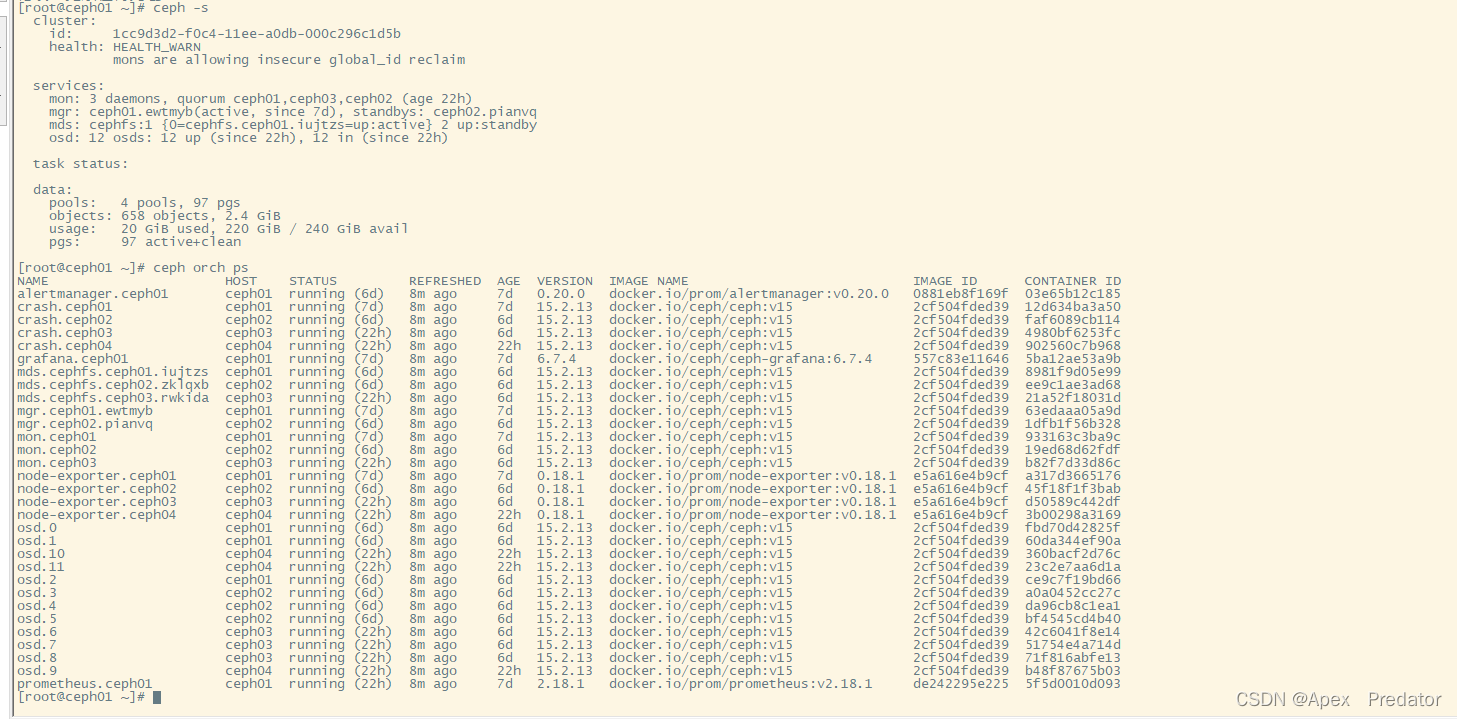Viewport: 1457px width, 719px height.
Task: Select container ID 5ba12ae53a9b
Action: pyautogui.click(x=1073, y=359)
